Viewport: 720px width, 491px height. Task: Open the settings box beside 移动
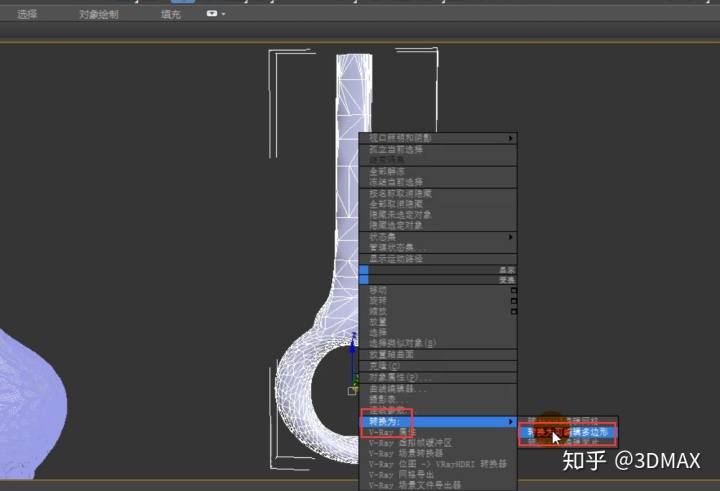pyautogui.click(x=514, y=290)
